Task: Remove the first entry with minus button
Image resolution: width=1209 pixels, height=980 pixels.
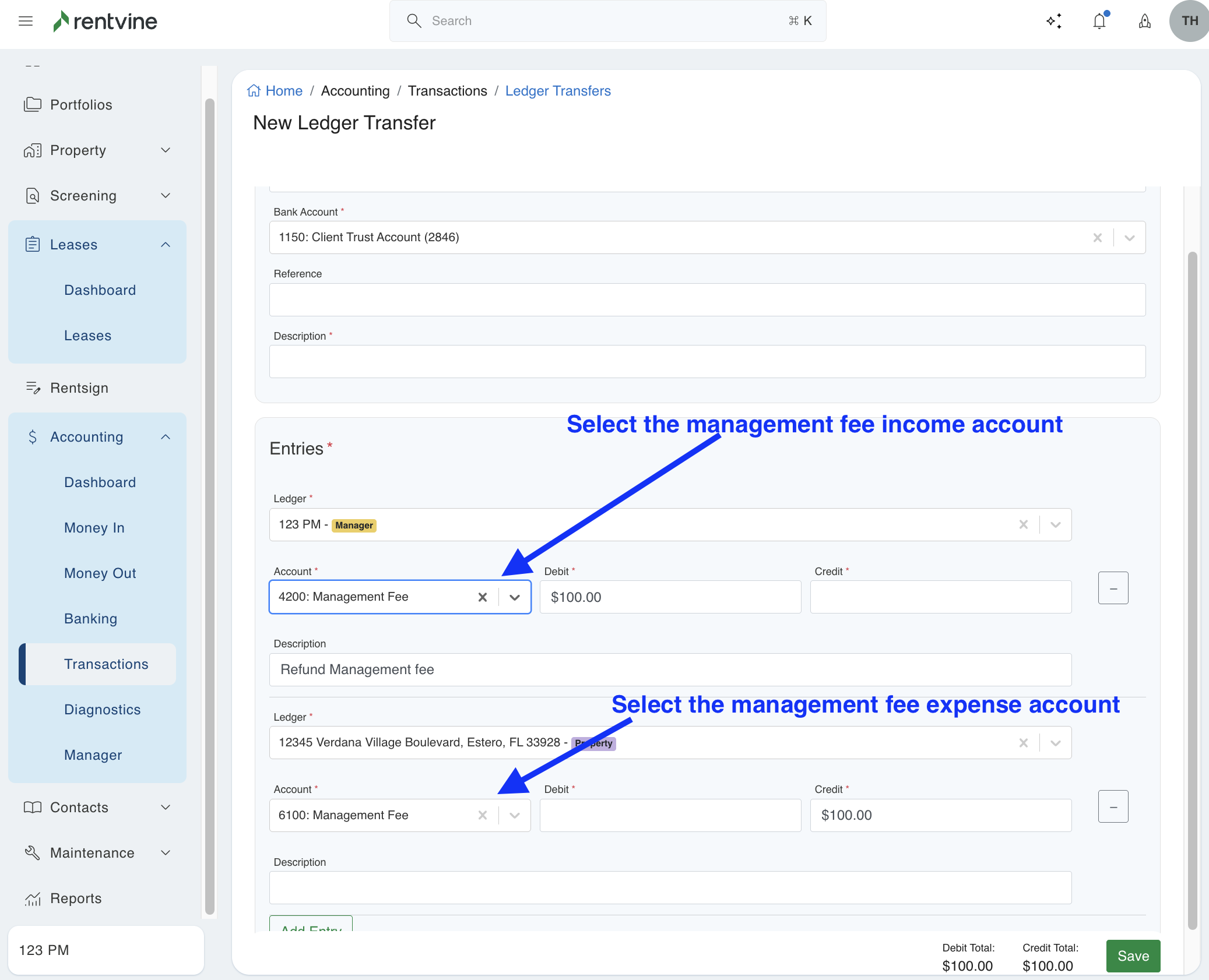Action: pyautogui.click(x=1113, y=588)
